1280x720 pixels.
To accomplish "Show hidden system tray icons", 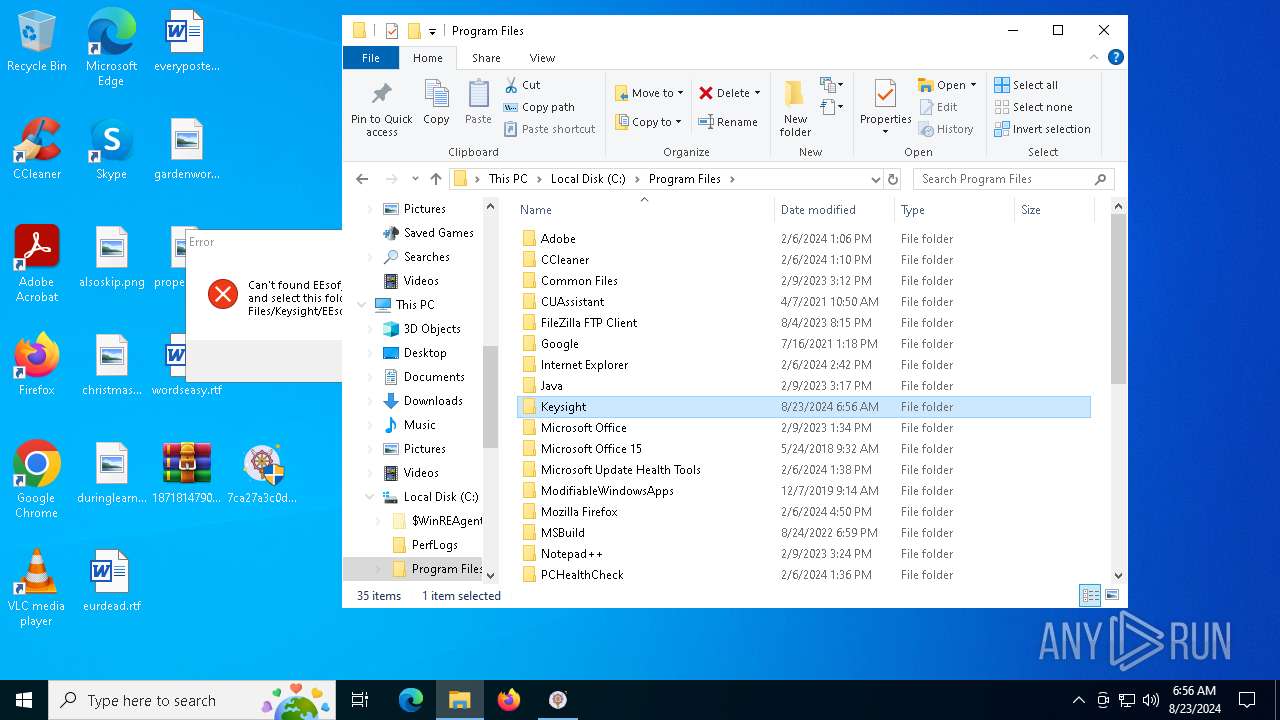I will [x=1078, y=700].
